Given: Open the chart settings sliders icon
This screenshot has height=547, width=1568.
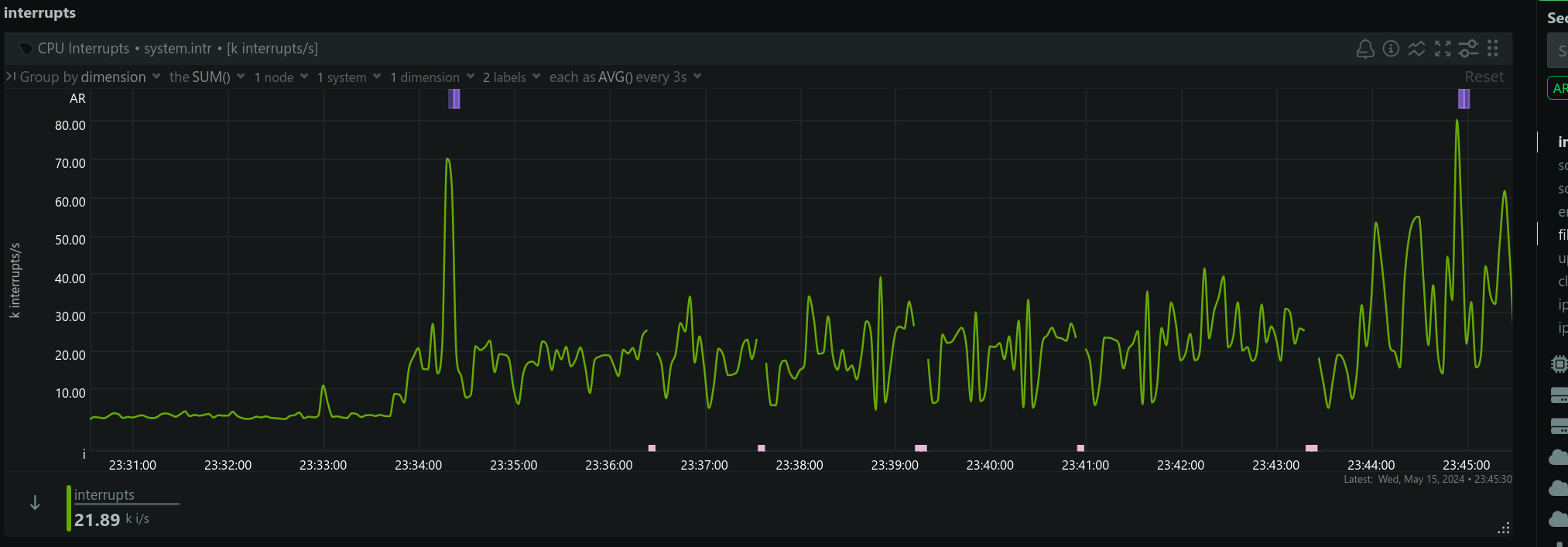Looking at the screenshot, I should click(1468, 49).
